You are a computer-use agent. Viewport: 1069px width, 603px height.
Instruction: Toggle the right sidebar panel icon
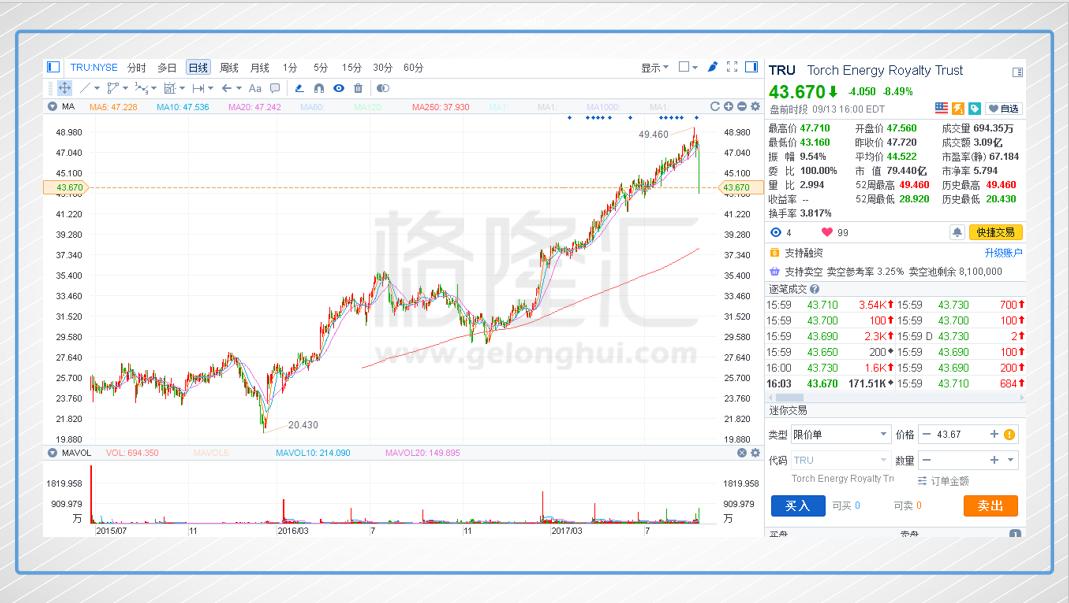[x=751, y=67]
